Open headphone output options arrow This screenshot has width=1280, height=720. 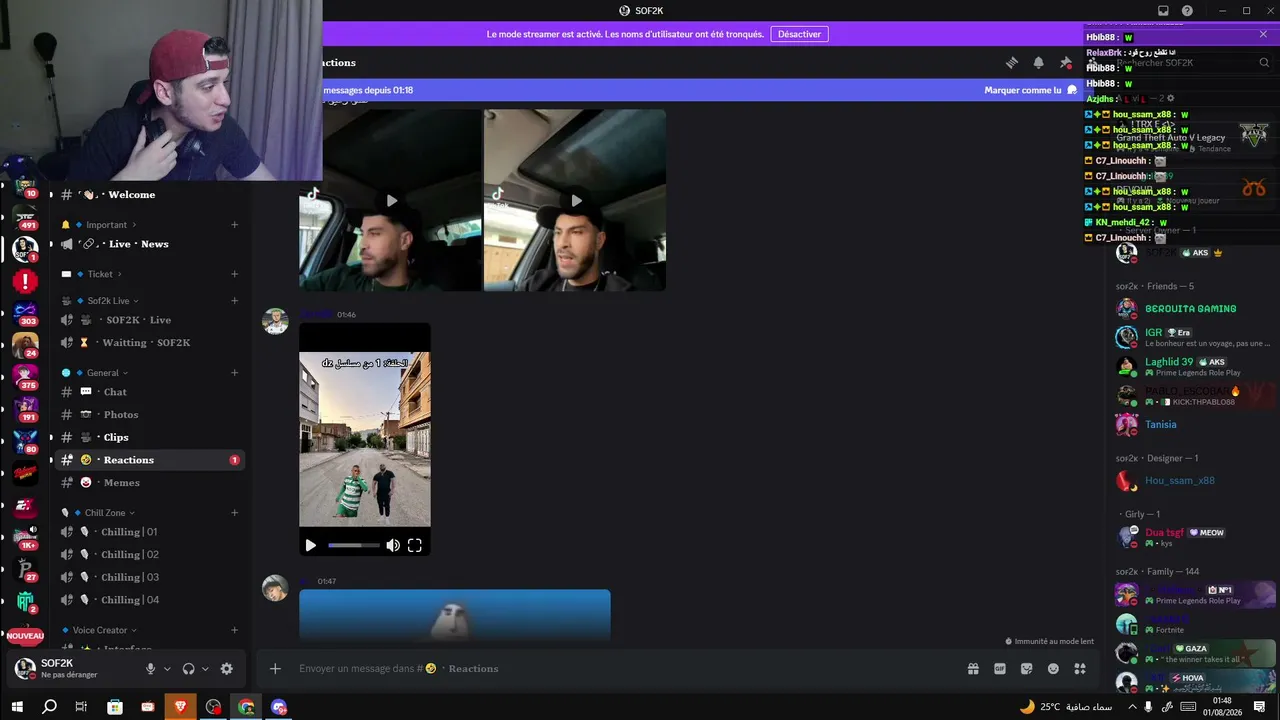coord(205,669)
